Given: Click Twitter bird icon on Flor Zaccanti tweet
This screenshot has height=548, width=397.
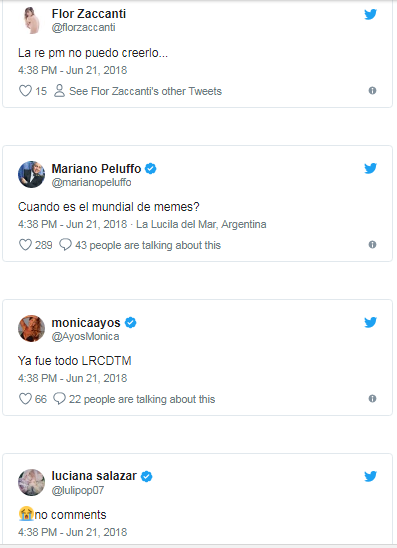Looking at the screenshot, I should pyautogui.click(x=370, y=14).
